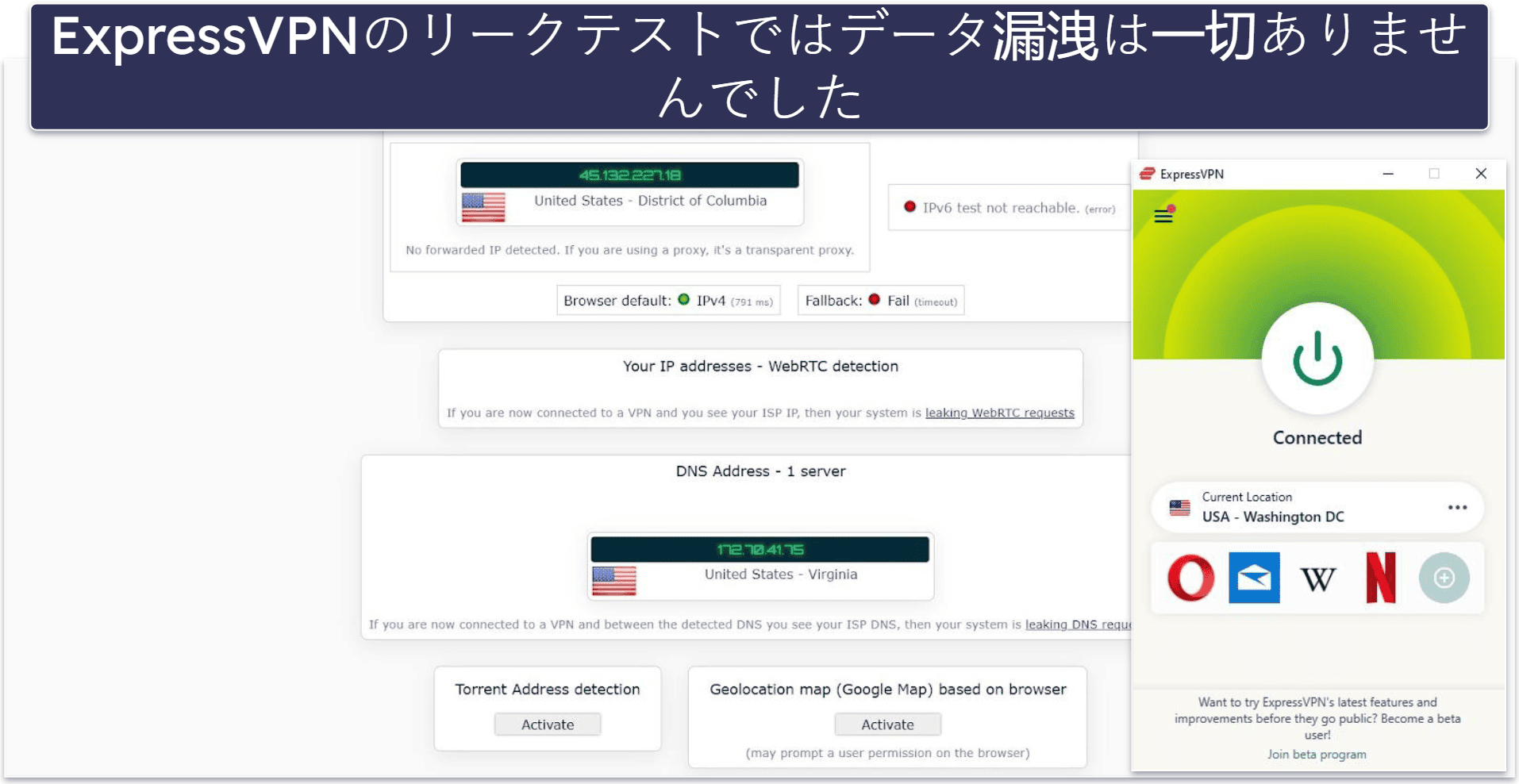Click the ExpressVPN logo in title bar
1519x784 pixels.
click(1147, 174)
